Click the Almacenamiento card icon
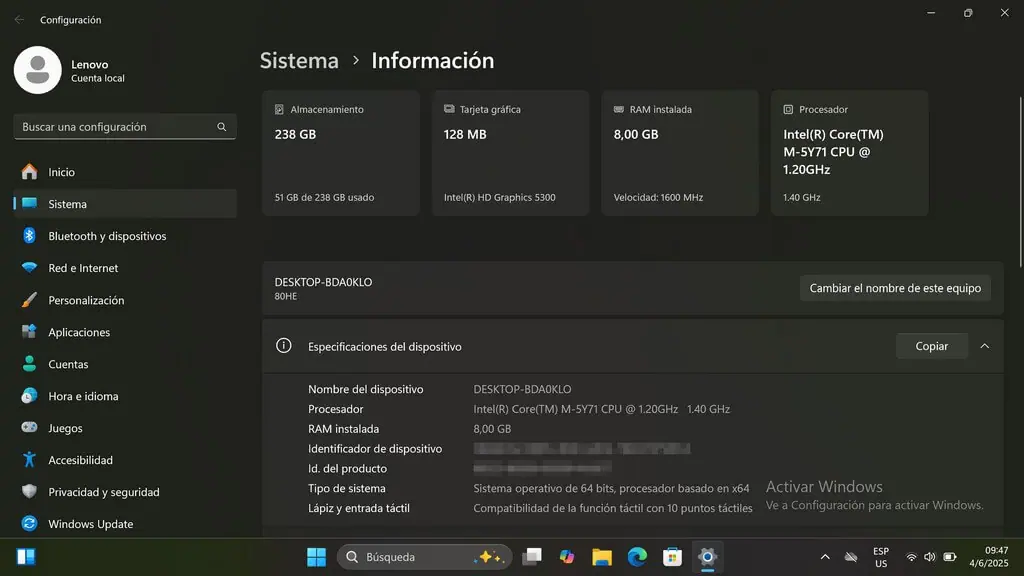Image resolution: width=1024 pixels, height=576 pixels. [280, 110]
